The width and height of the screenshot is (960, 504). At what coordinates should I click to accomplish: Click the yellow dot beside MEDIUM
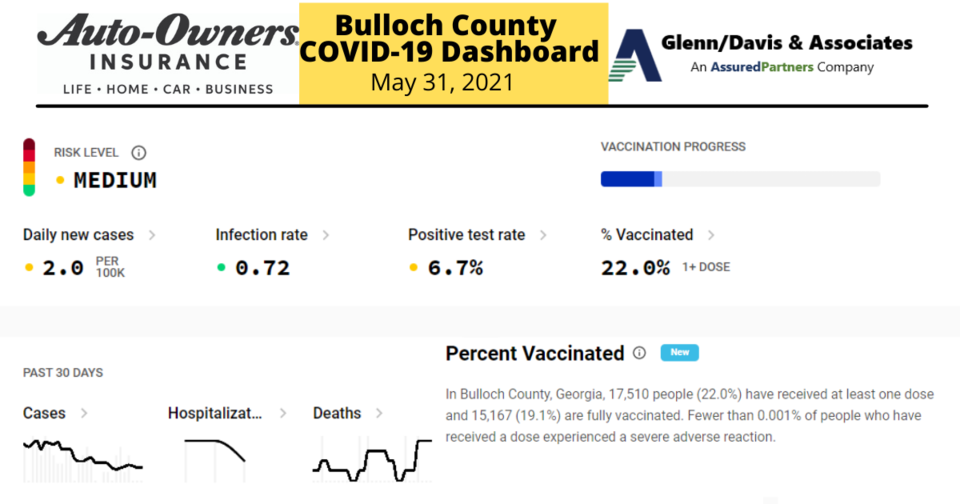(x=60, y=180)
